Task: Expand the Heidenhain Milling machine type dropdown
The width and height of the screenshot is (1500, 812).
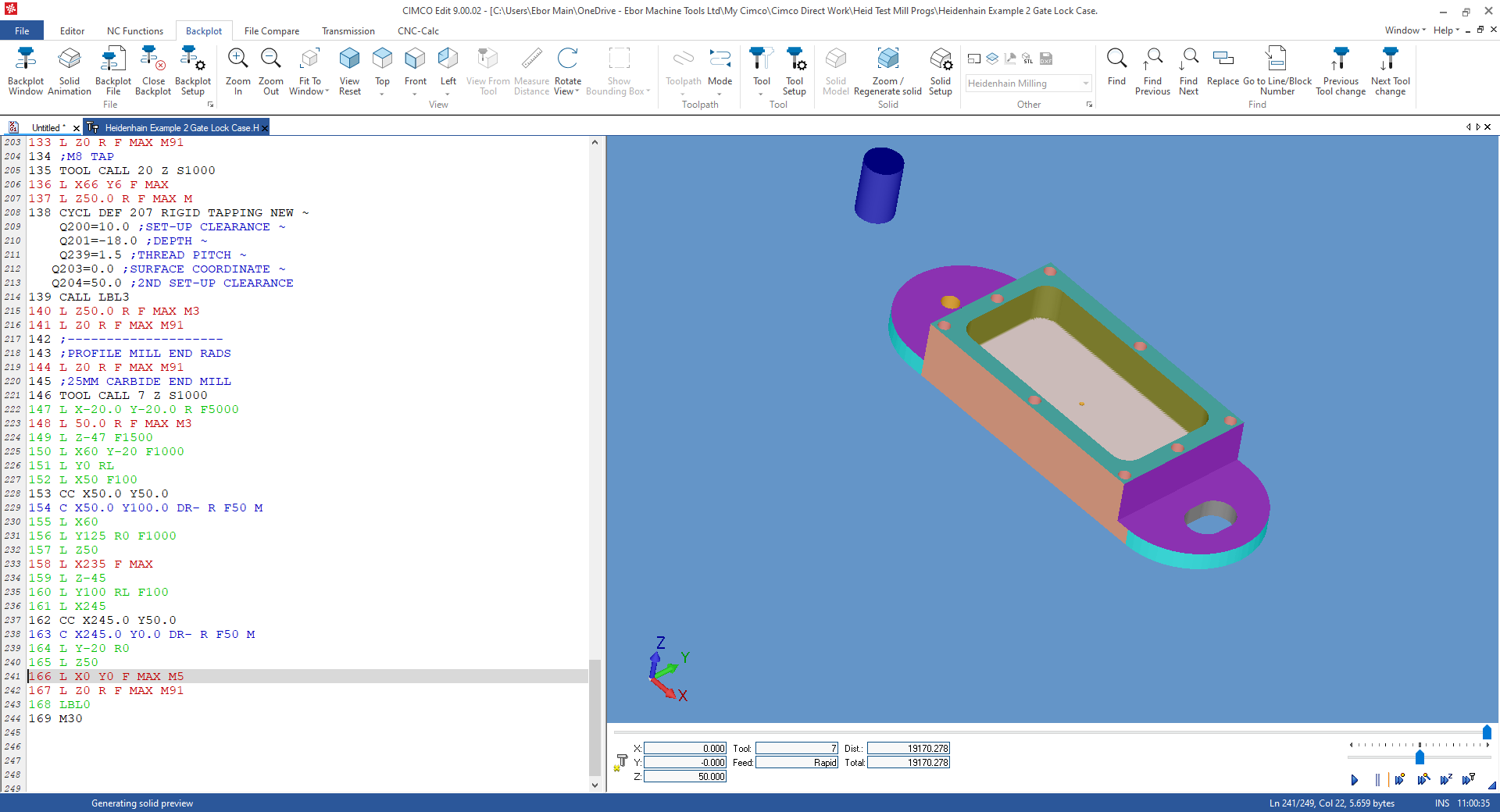Action: point(1086,84)
